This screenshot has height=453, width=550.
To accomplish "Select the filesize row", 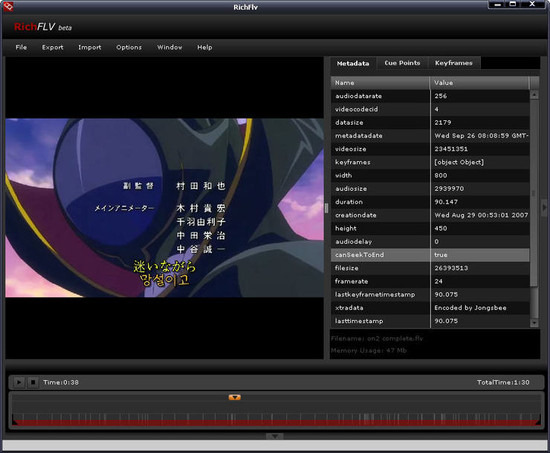I will [430, 268].
